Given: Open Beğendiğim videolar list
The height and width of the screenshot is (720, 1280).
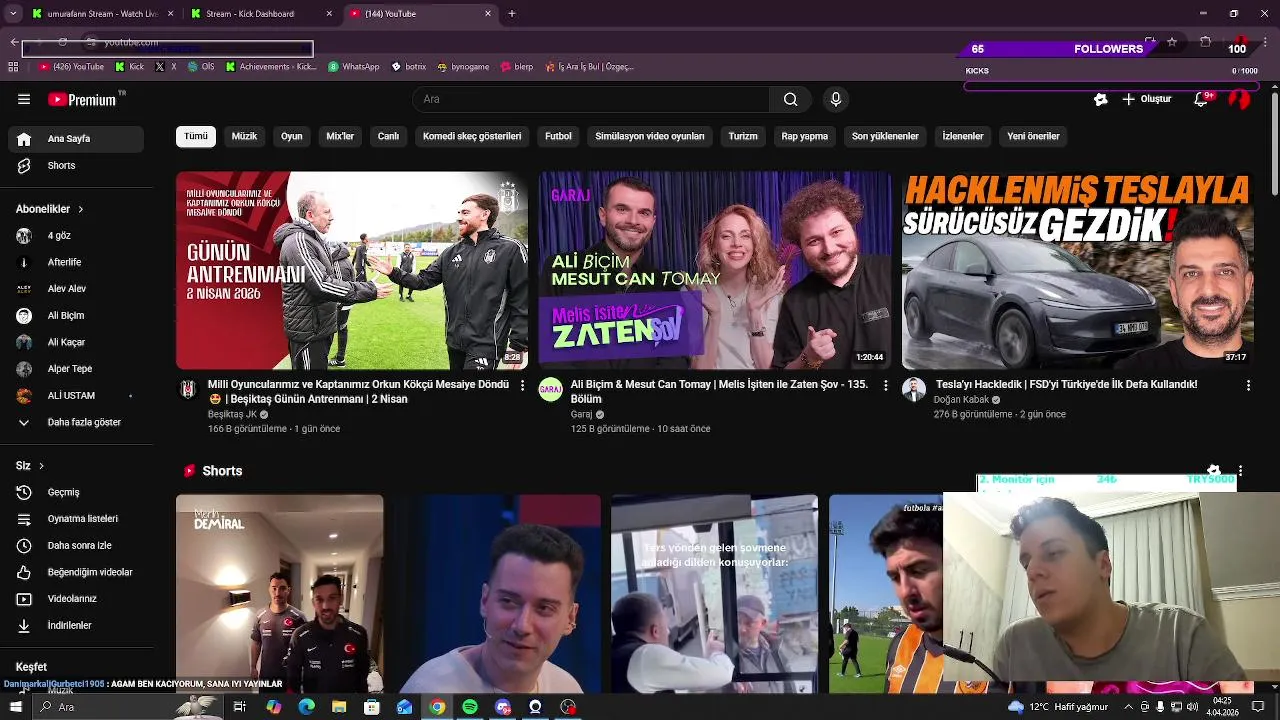Looking at the screenshot, I should 76,572.
